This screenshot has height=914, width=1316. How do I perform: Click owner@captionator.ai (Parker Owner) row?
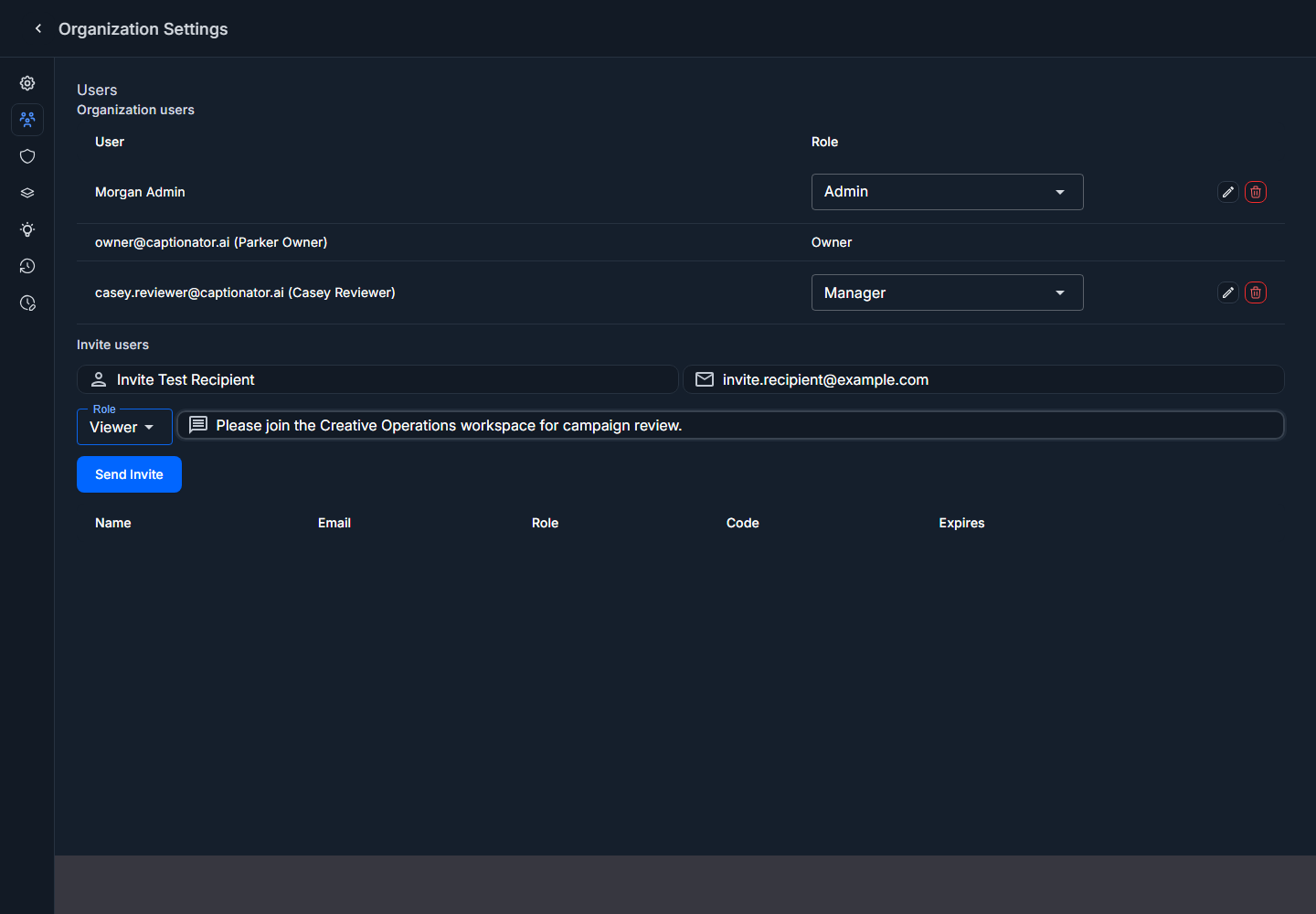[x=681, y=242]
